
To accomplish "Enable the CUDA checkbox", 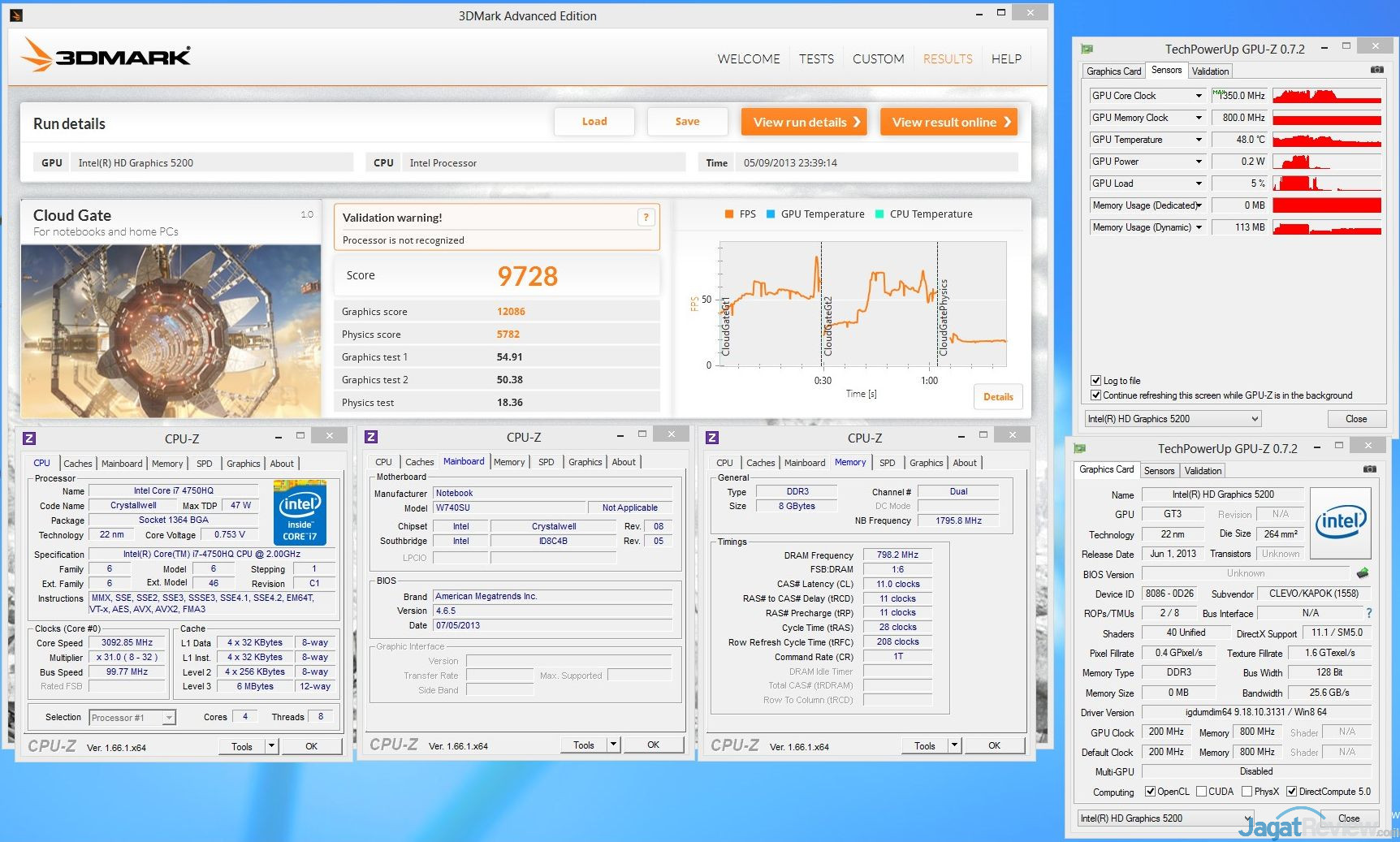I will click(1201, 792).
